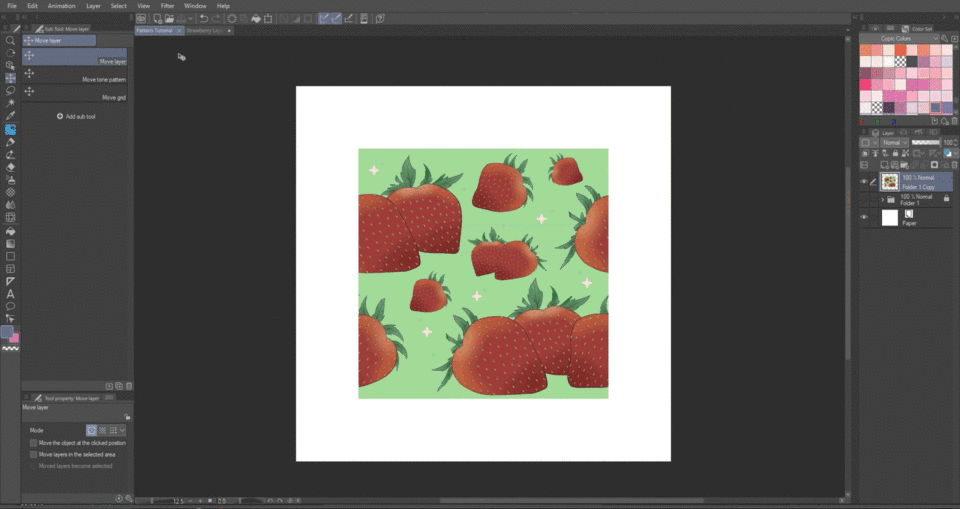Screen dimensions: 960x509
Task: Toggle snap to special ruler button
Action: pos(336,18)
